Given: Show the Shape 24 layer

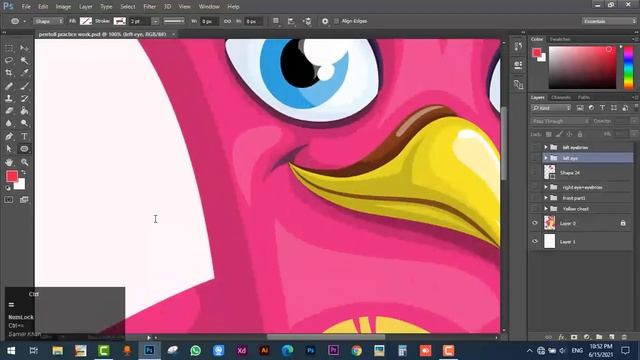Looking at the screenshot, I should pos(535,172).
